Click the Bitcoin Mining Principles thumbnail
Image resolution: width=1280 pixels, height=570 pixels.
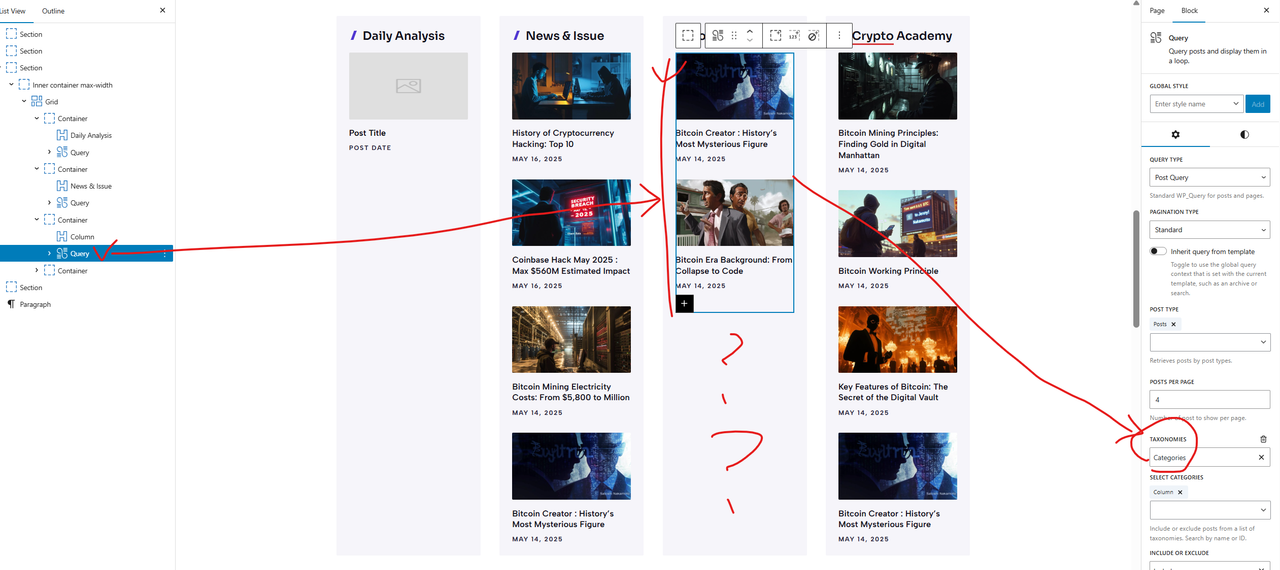897,86
